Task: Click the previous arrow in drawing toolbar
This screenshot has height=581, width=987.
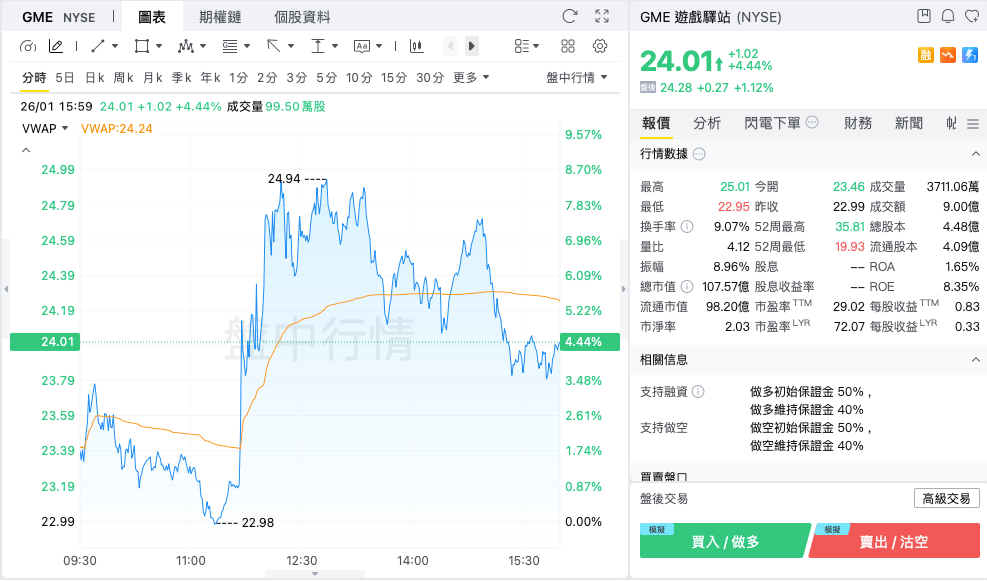Action: pyautogui.click(x=450, y=46)
